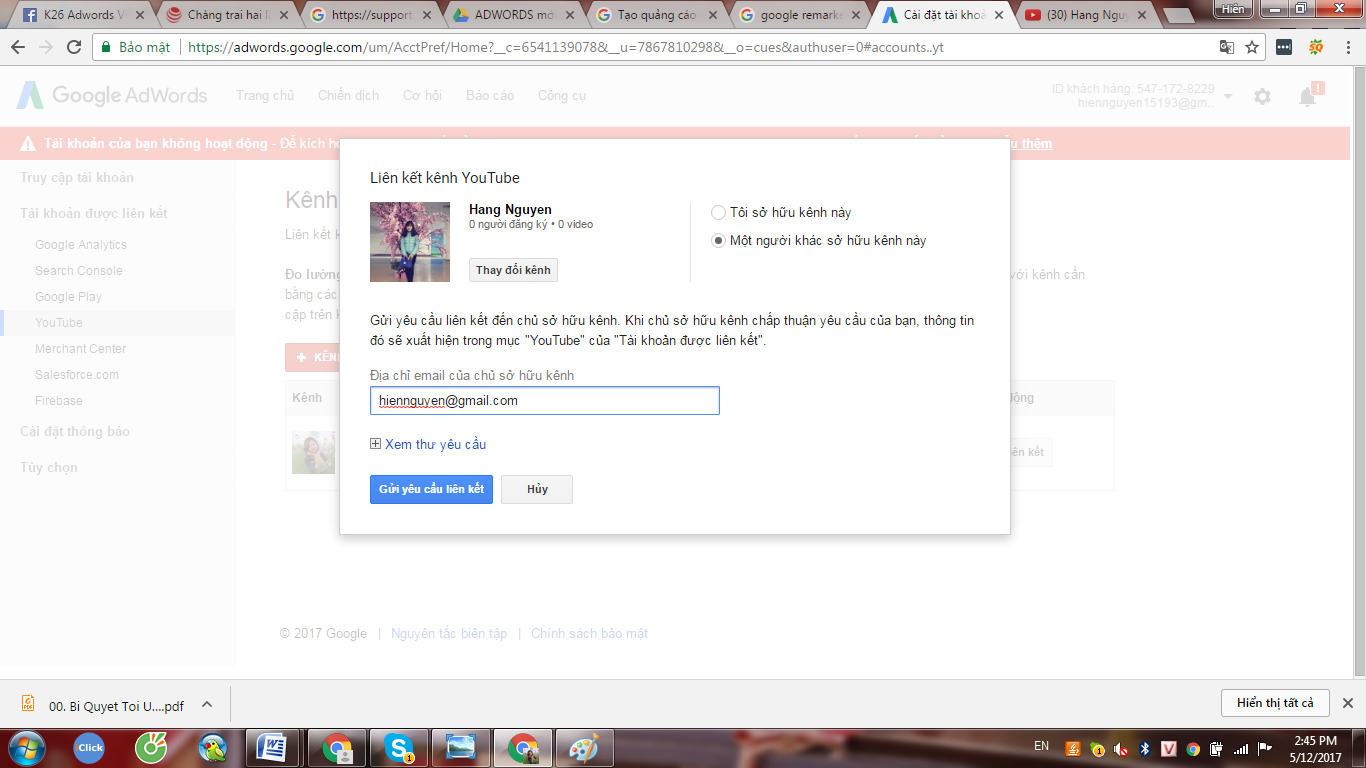Open Microsoft Word from the taskbar

click(x=272, y=747)
